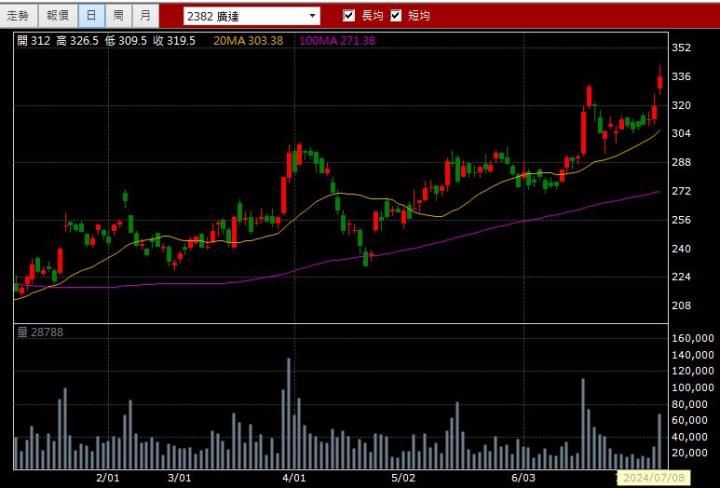The width and height of the screenshot is (720, 488).
Task: Select the 月 monthly chart period
Action: tap(146, 15)
